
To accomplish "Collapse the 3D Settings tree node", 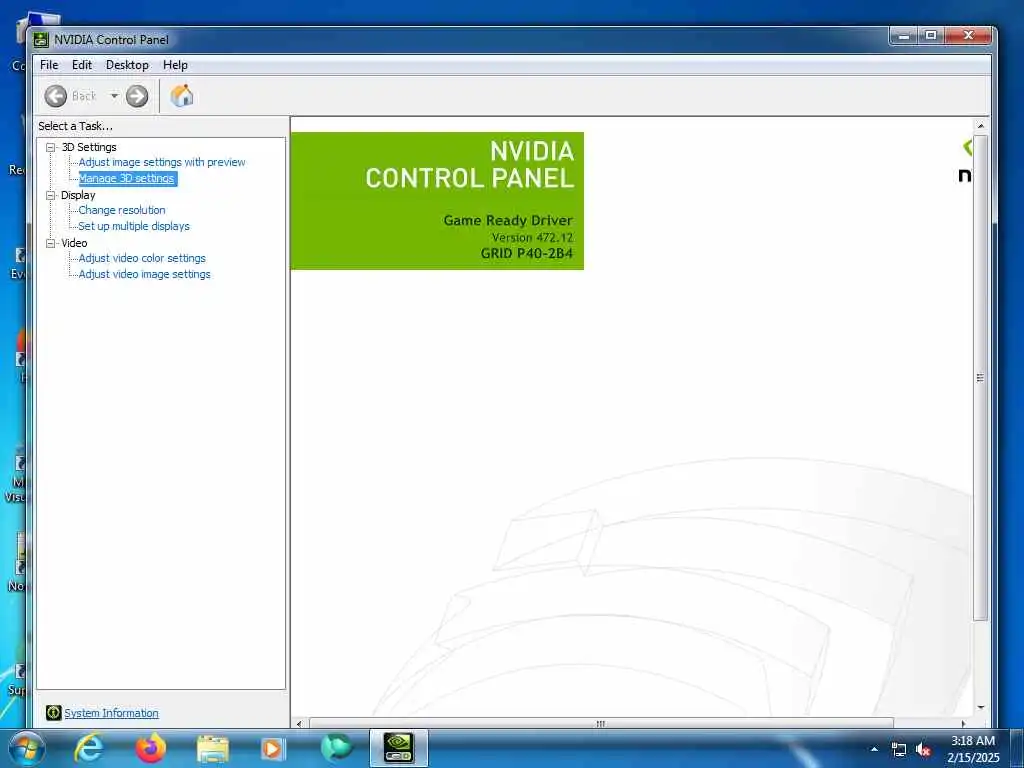I will tap(50, 148).
